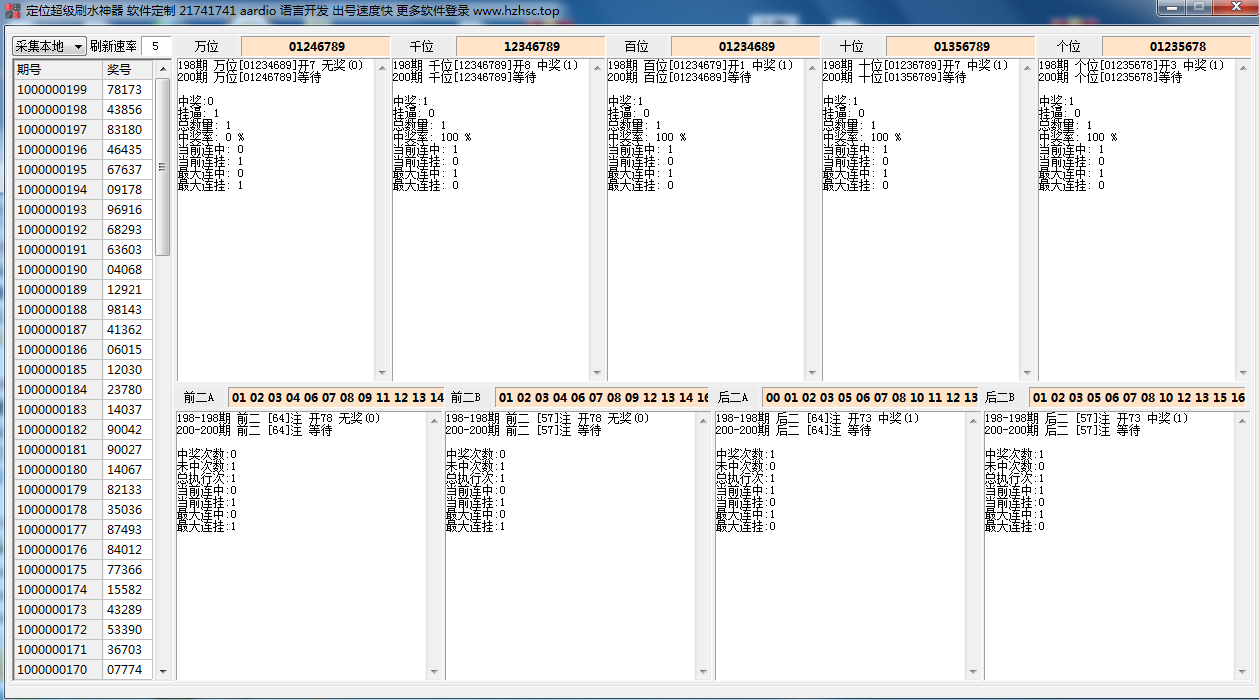Click the 百位 number field 01234689
The image size is (1259, 700).
pos(746,47)
